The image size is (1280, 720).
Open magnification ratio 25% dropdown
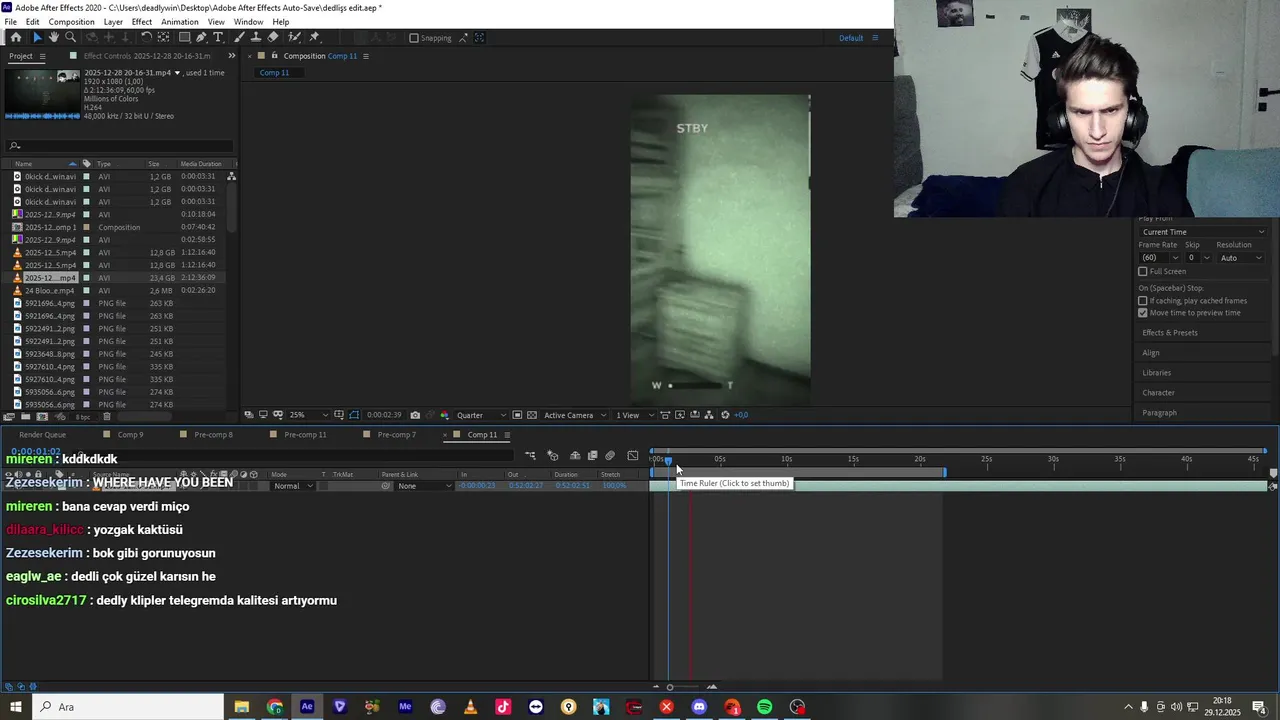click(x=309, y=415)
